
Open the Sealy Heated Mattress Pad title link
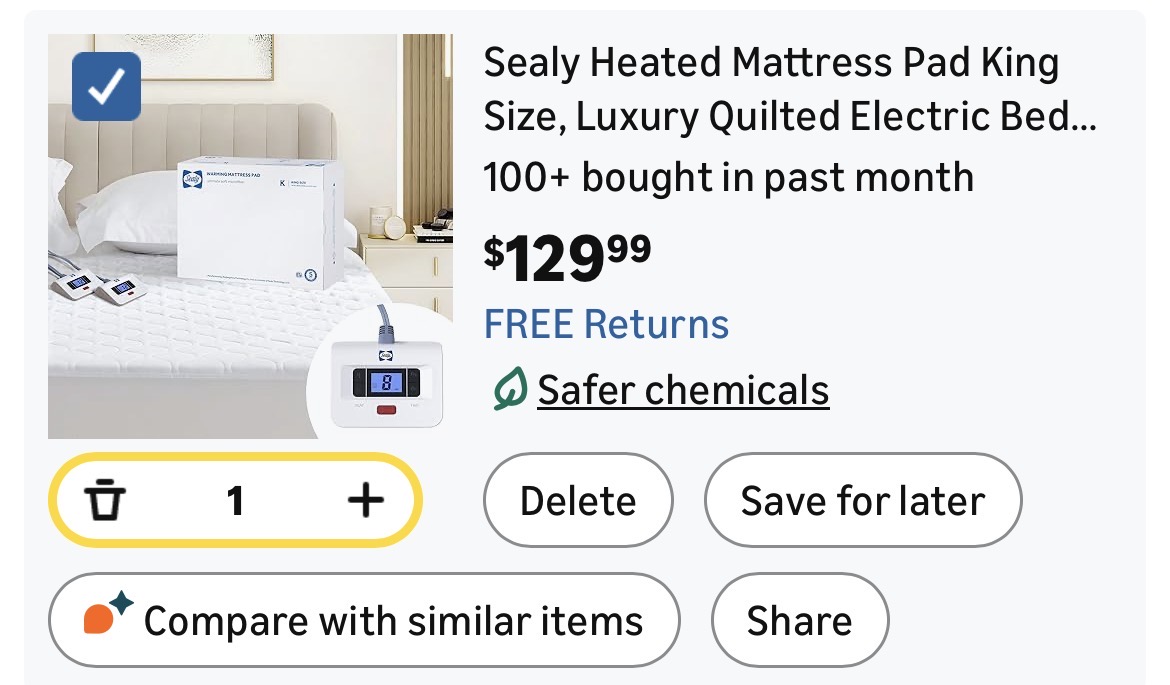coord(771,64)
